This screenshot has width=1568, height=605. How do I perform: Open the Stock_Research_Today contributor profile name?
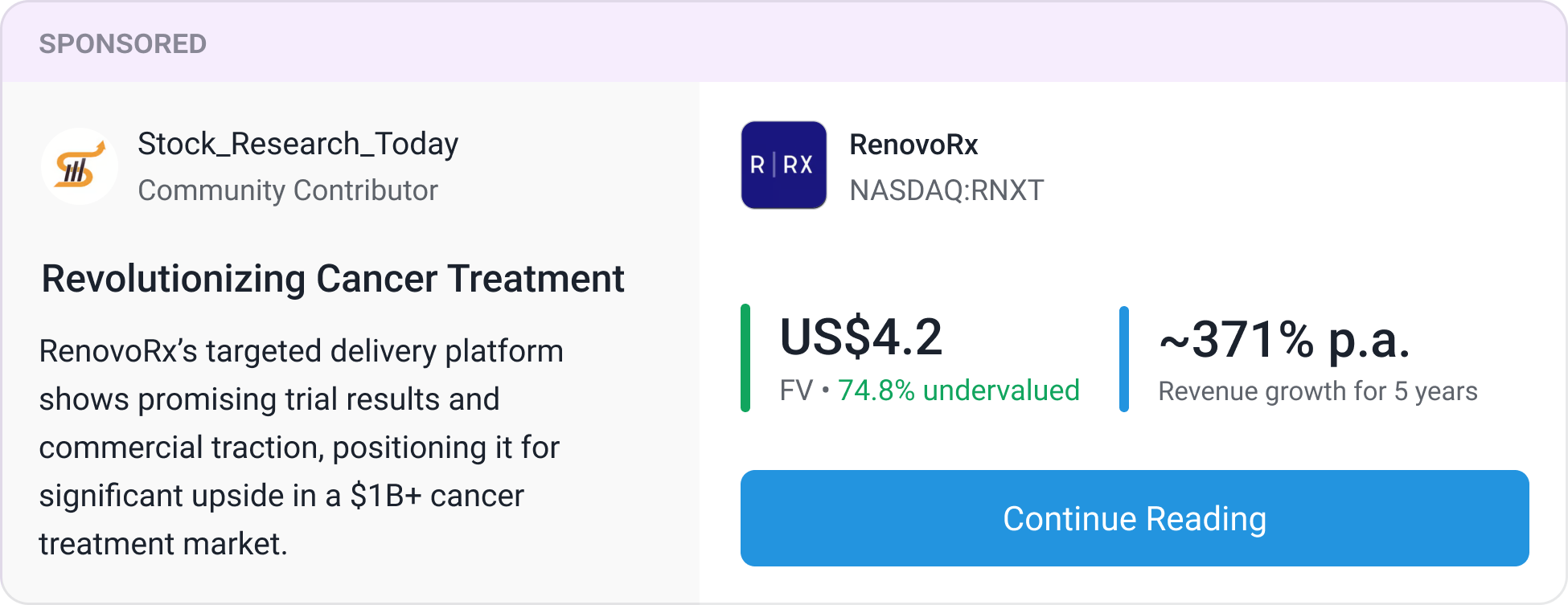click(298, 144)
